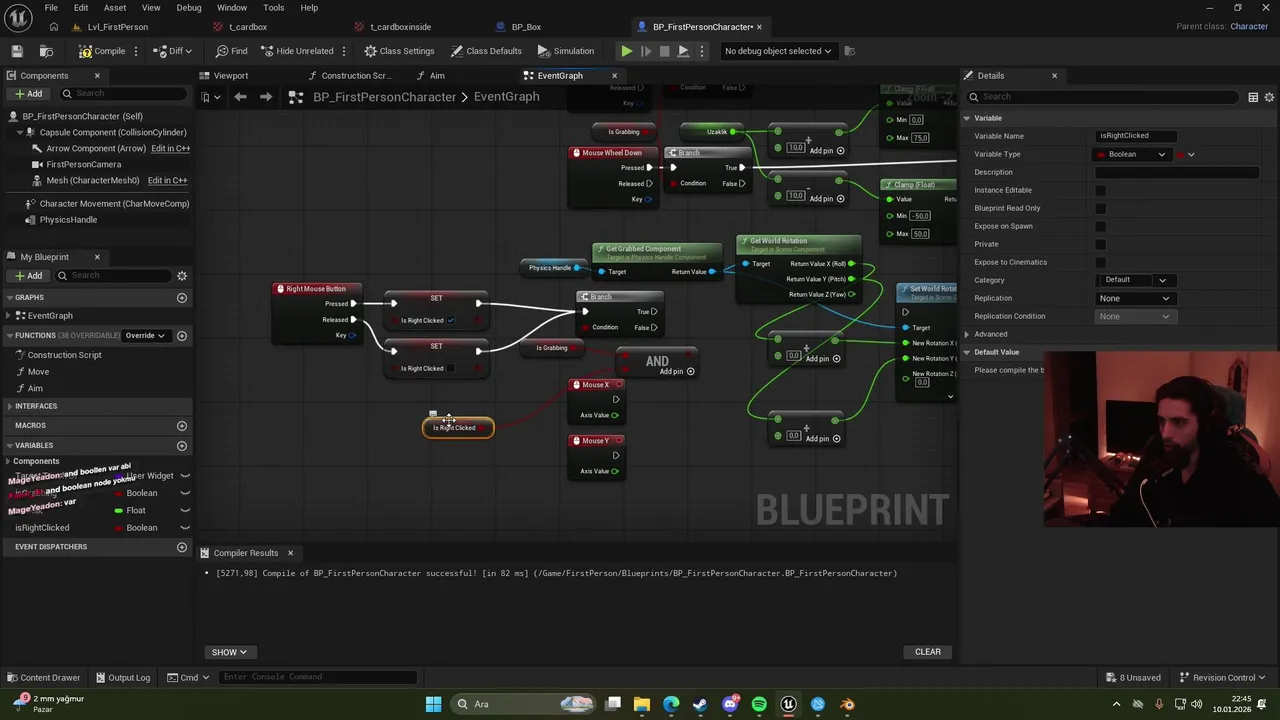Select the PhysicsHandle component
The image size is (1280, 720).
(68, 220)
